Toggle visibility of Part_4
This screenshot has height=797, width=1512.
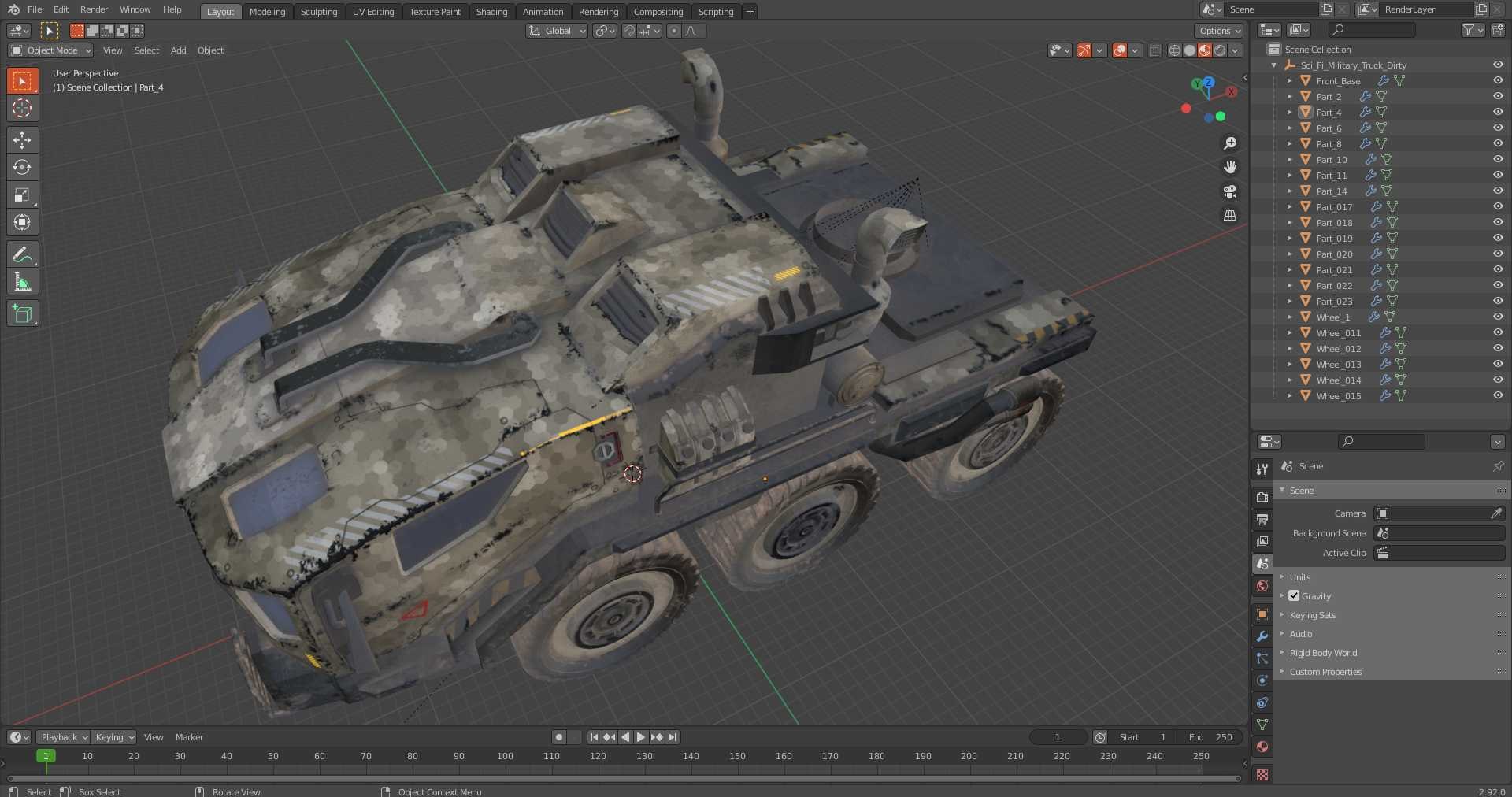click(1498, 112)
